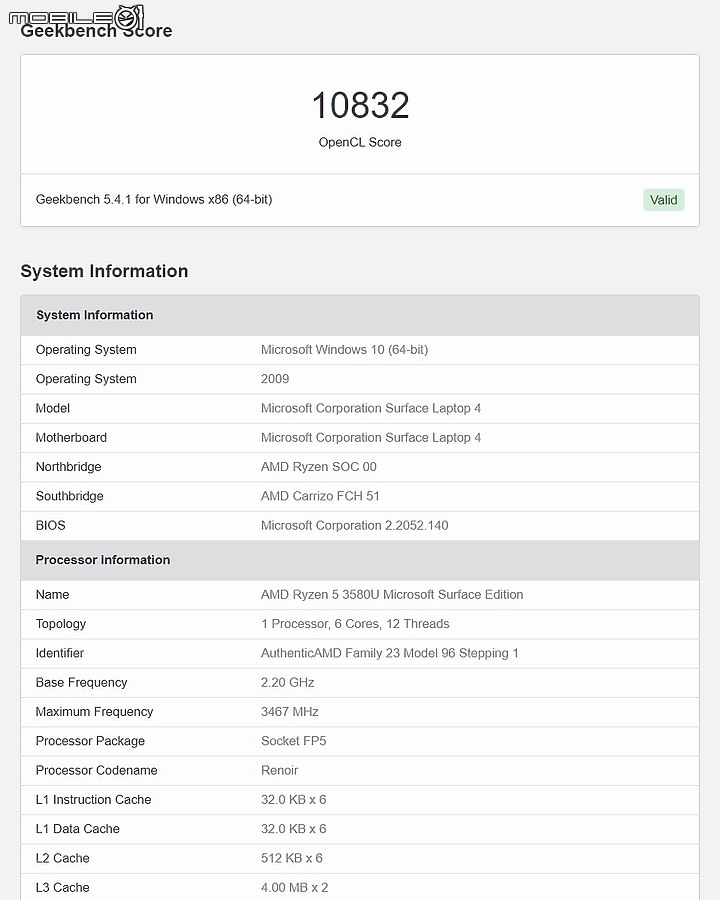Click the green Valid badge

pyautogui.click(x=663, y=200)
